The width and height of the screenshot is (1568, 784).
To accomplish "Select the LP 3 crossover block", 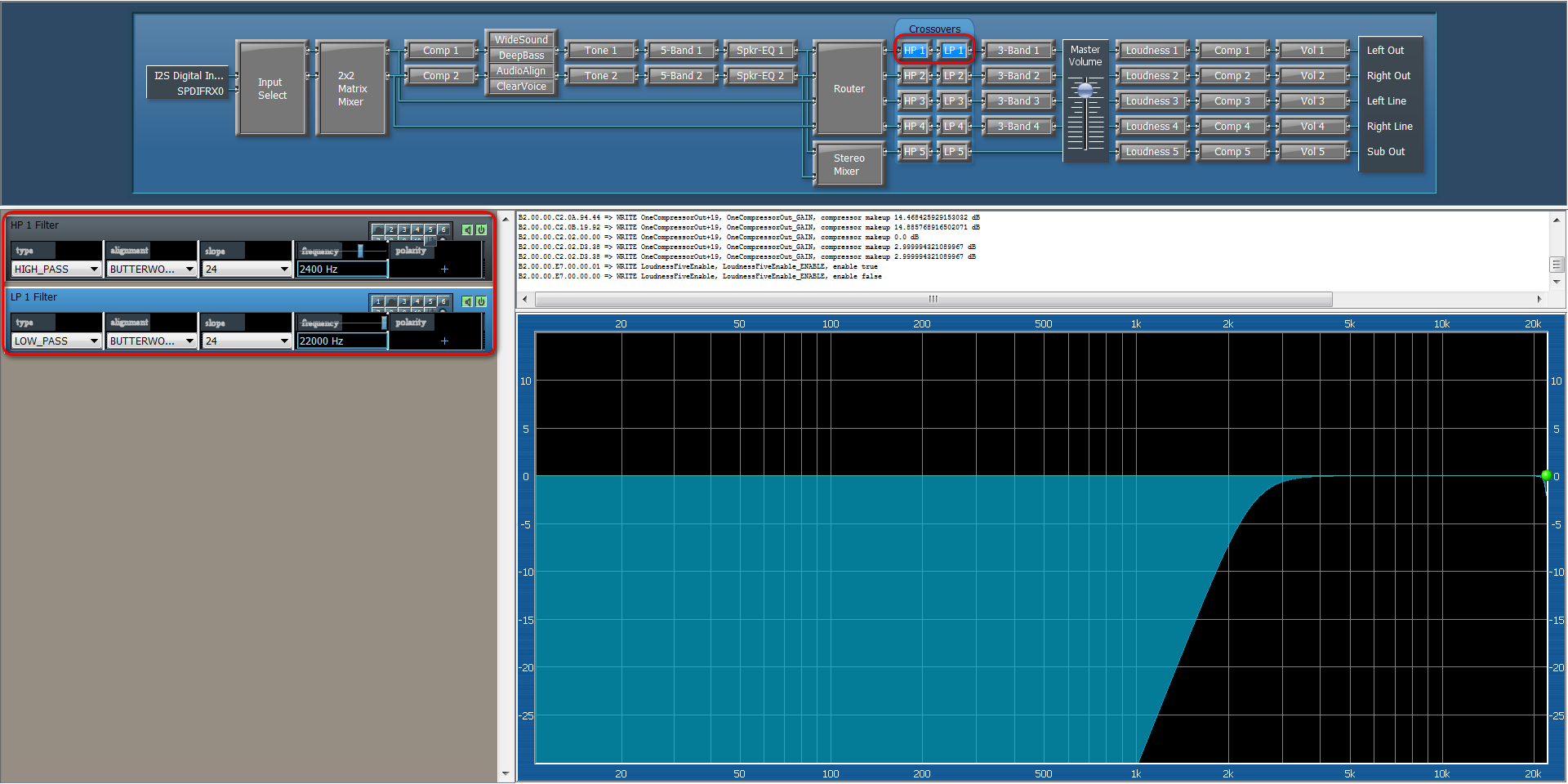I will (x=953, y=101).
